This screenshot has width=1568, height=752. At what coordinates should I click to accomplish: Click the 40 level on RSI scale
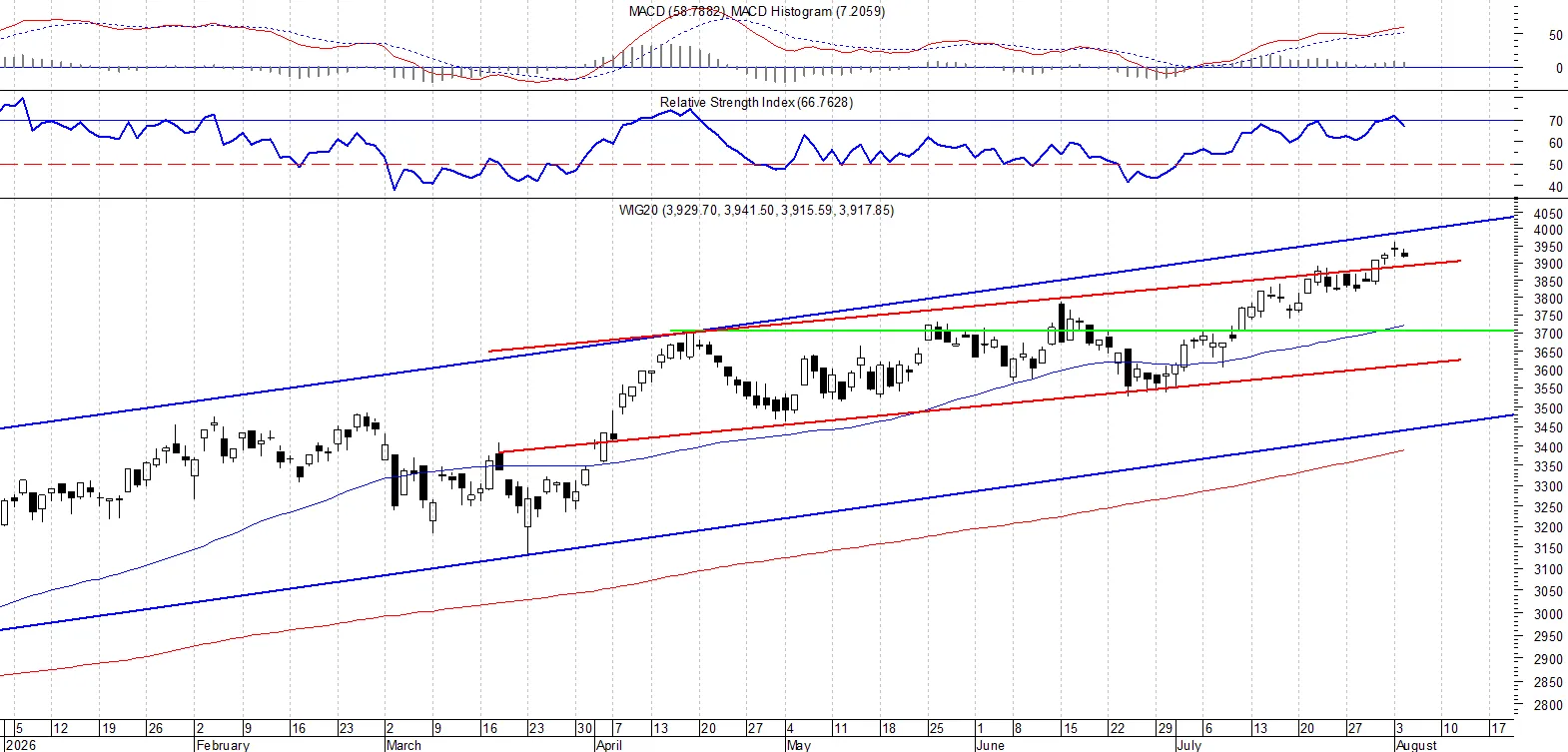tap(1555, 187)
